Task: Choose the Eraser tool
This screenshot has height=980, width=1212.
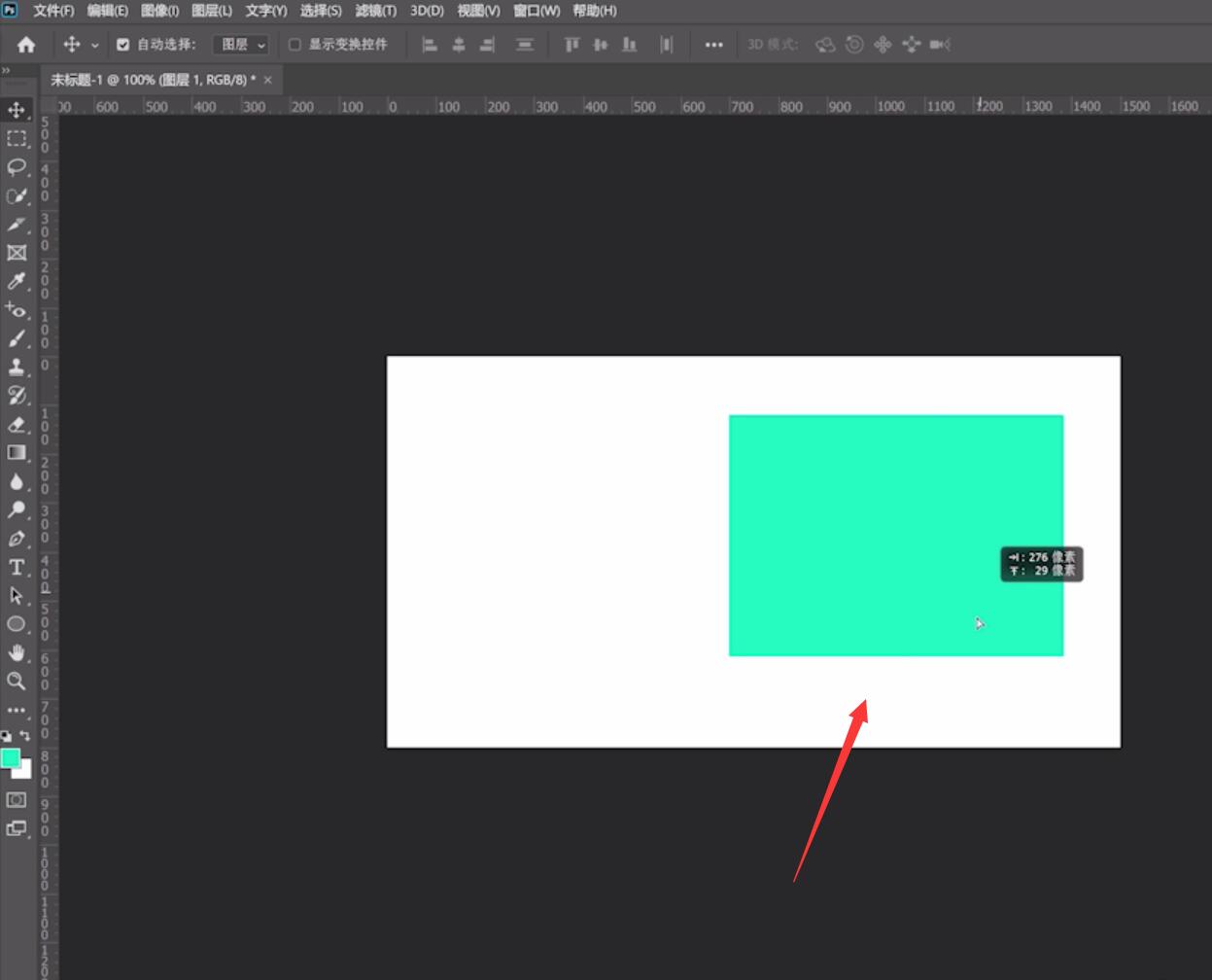Action: pos(17,424)
